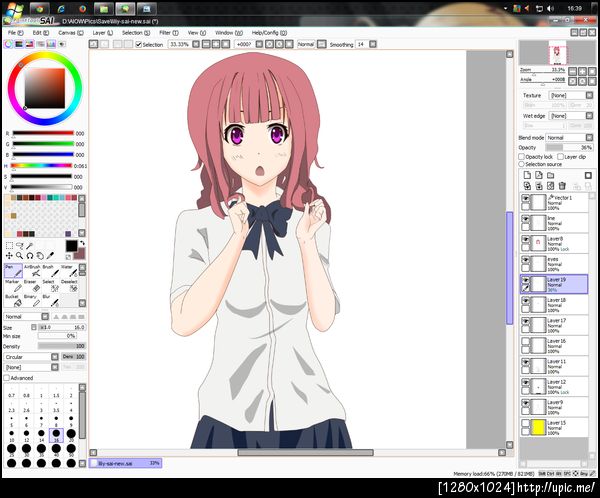This screenshot has width=600, height=498.
Task: Zoom in using navigator plus button
Action: [582, 71]
